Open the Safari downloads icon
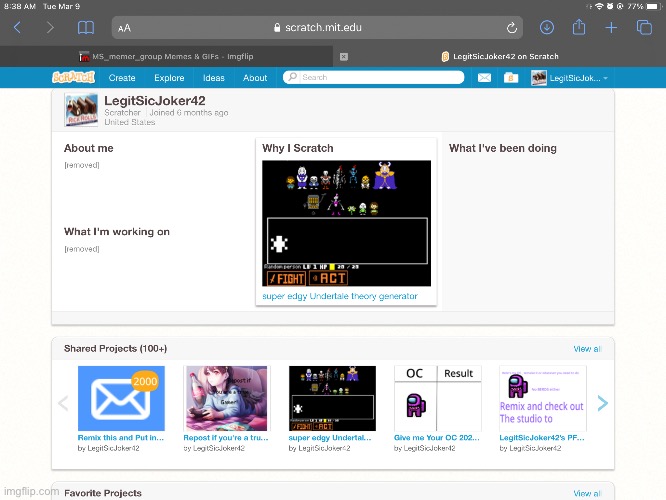 pyautogui.click(x=547, y=28)
